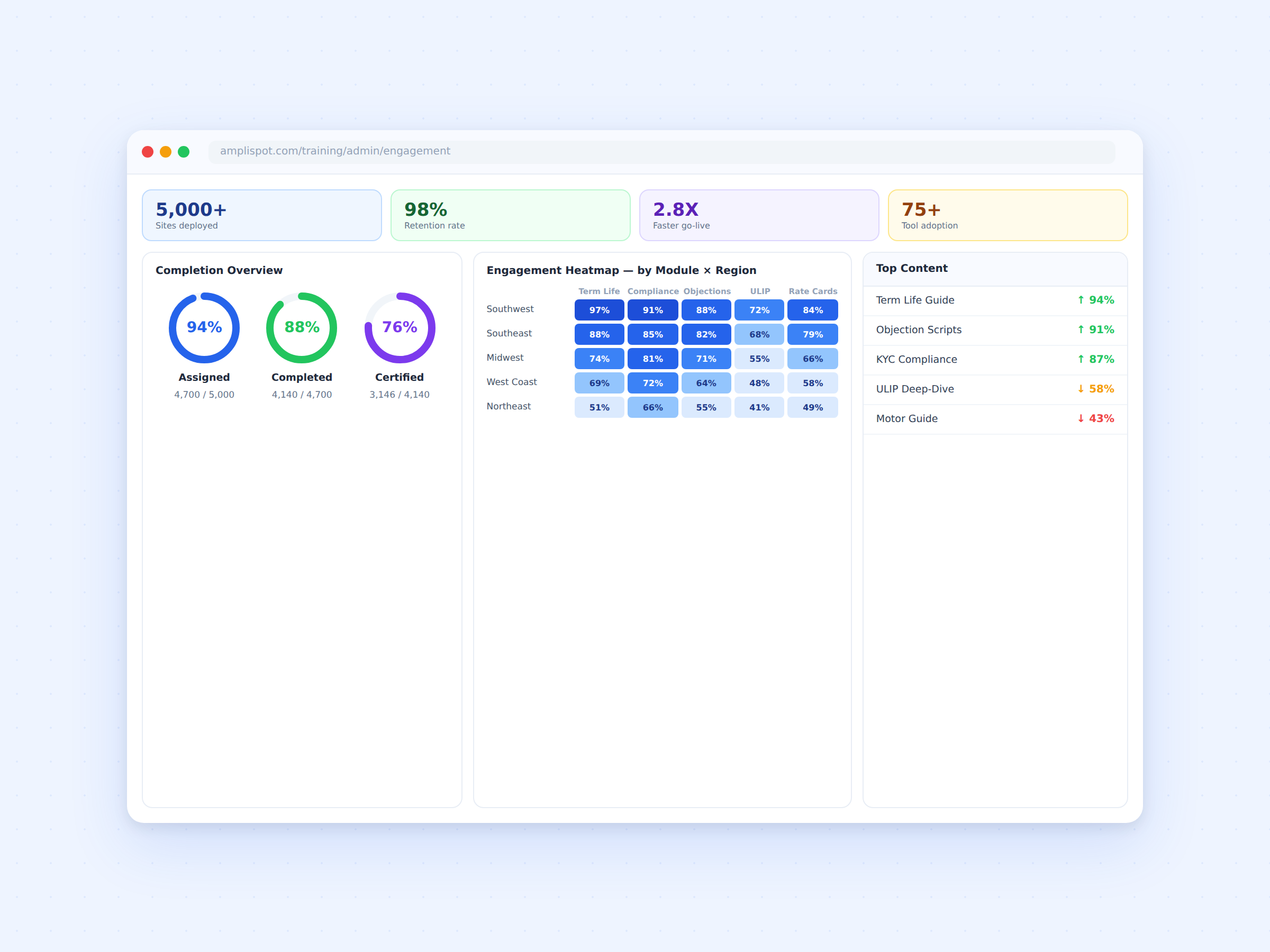Click the red close window dot
This screenshot has height=952, width=1270.
(148, 151)
